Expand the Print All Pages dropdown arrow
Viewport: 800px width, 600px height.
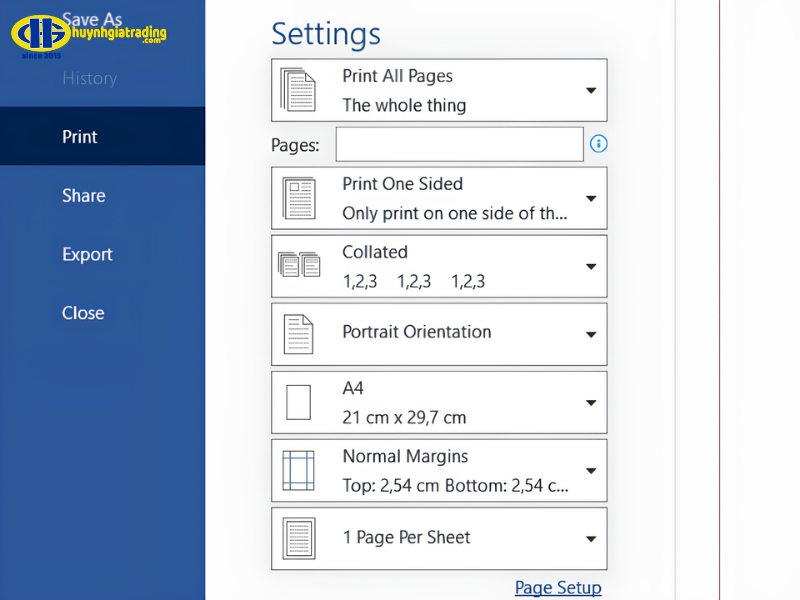[591, 90]
